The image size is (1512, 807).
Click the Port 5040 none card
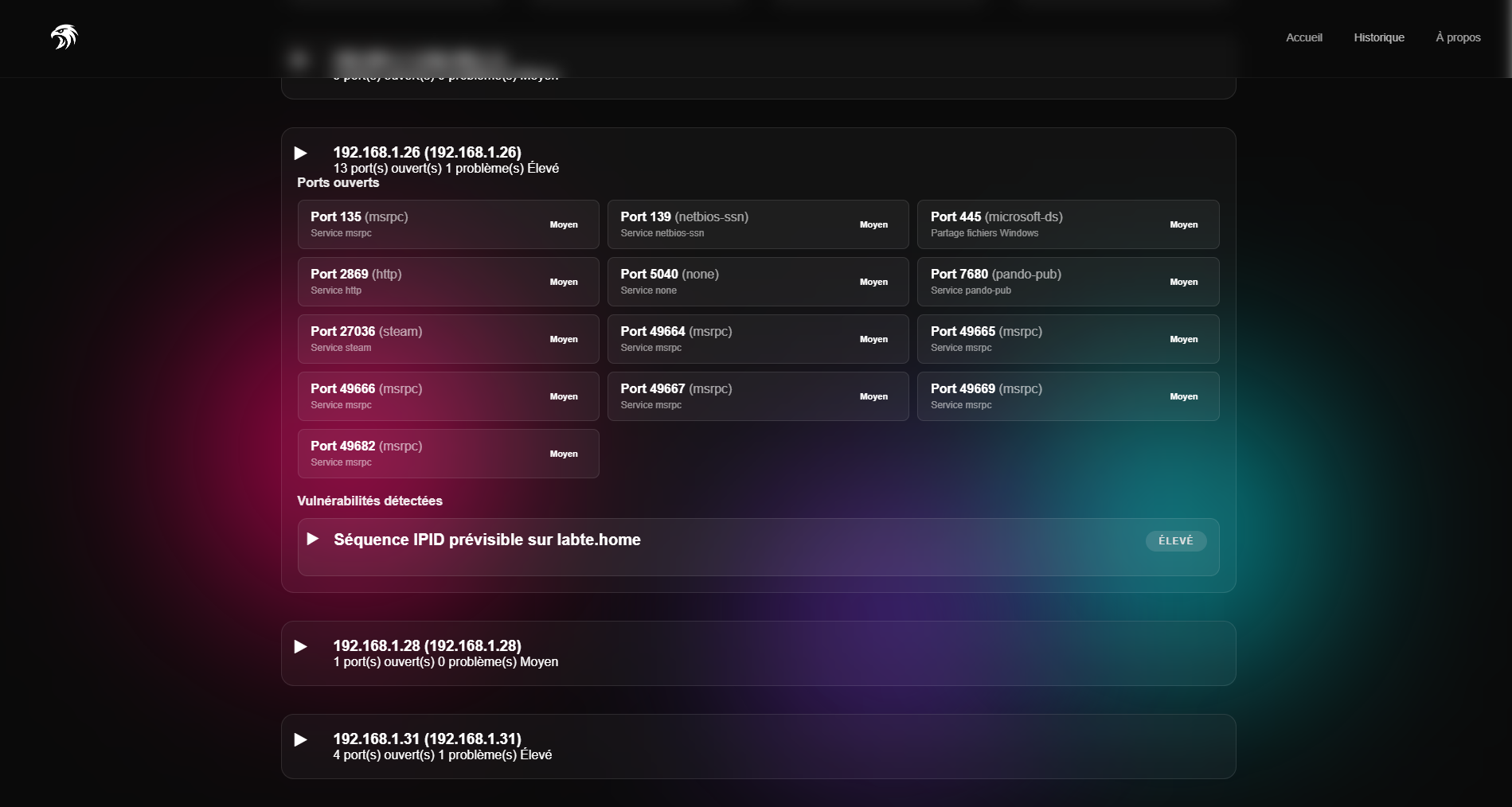757,282
